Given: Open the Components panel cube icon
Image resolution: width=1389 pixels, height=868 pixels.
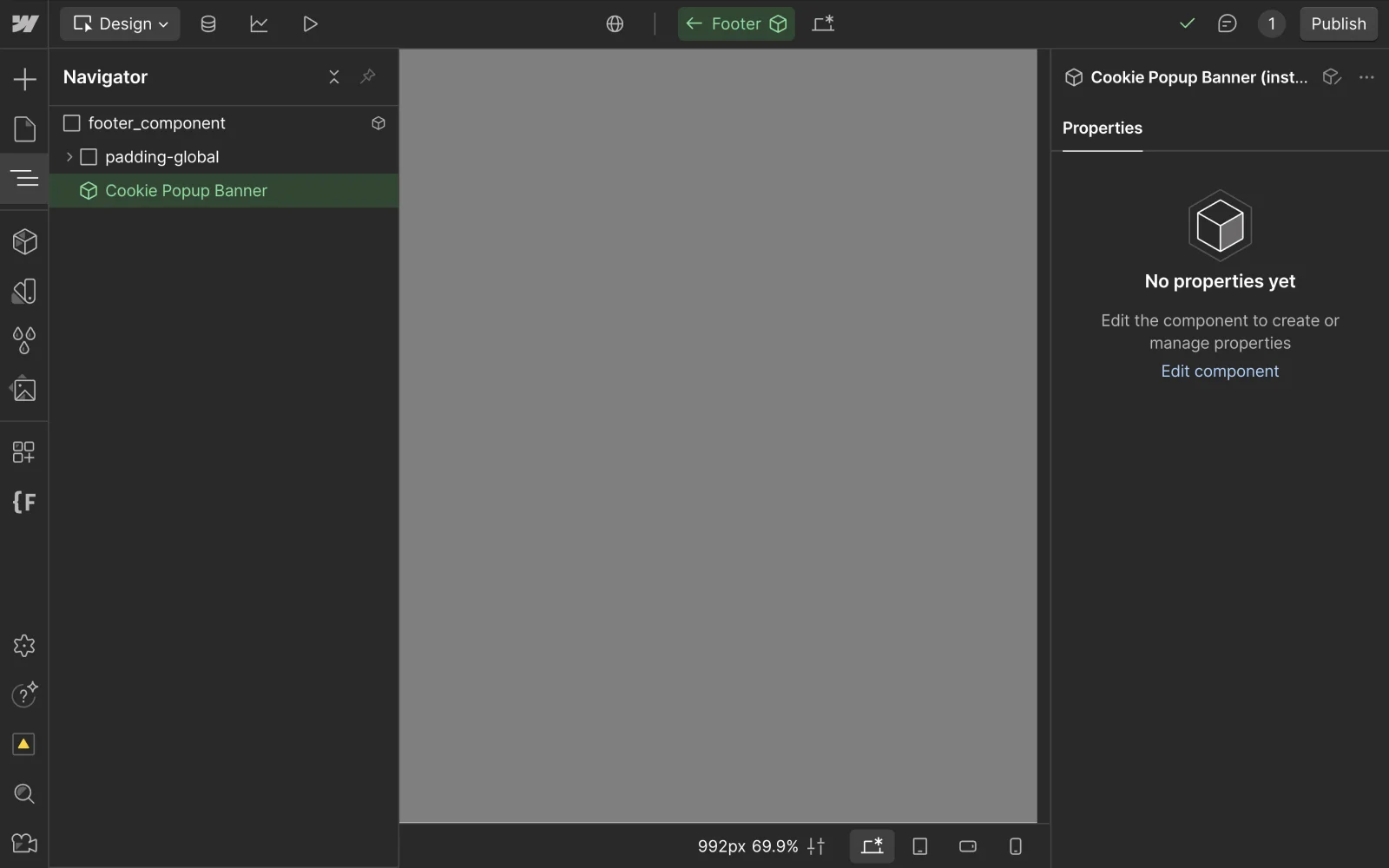Looking at the screenshot, I should tap(24, 241).
